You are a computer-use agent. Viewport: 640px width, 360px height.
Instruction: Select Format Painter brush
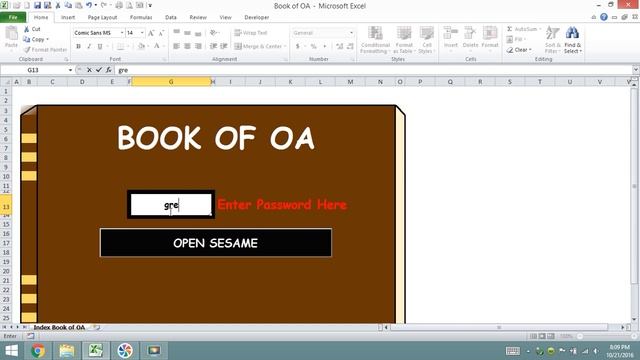click(x=45, y=50)
